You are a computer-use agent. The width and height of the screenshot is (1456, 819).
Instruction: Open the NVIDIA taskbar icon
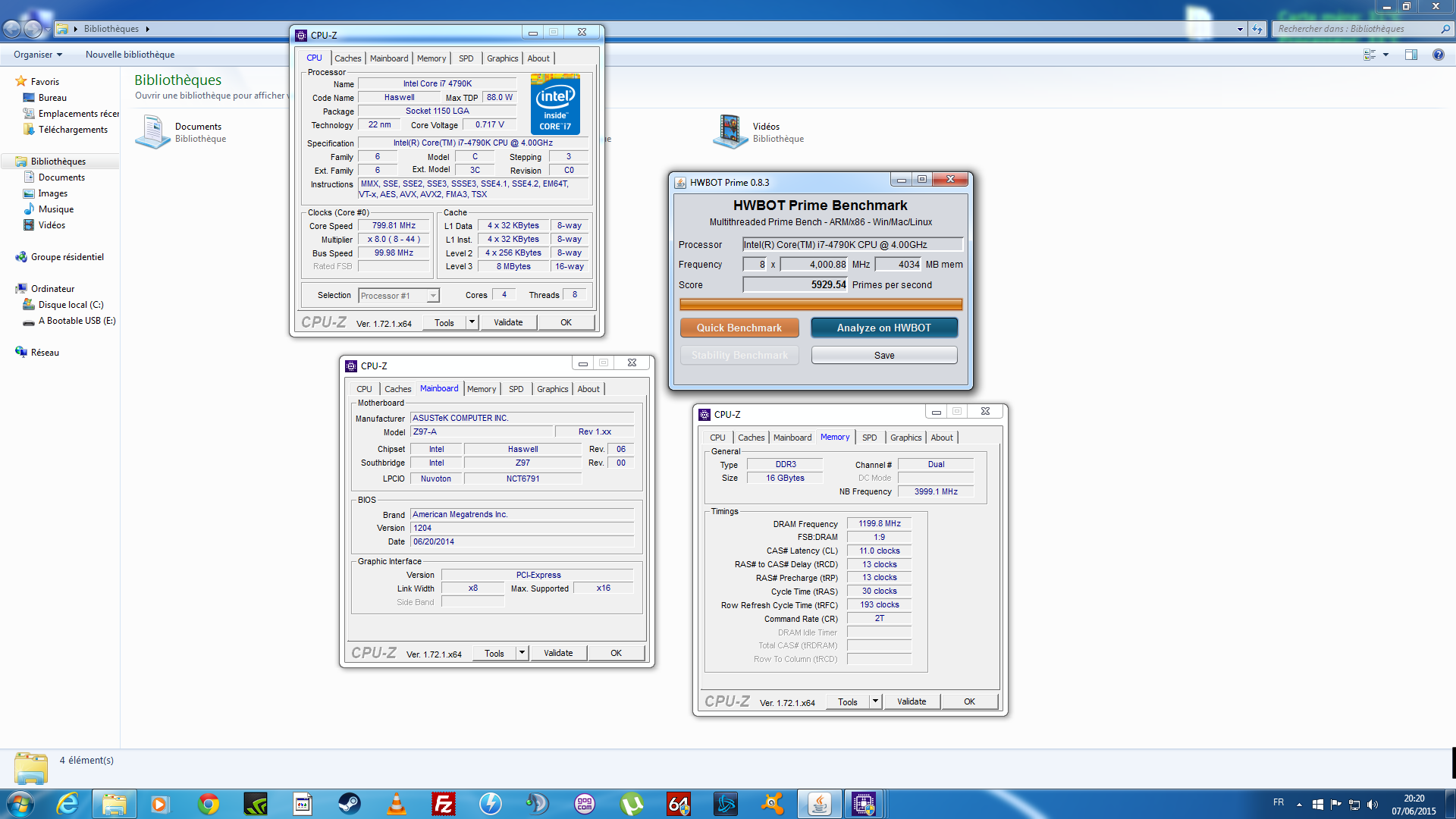pos(256,804)
